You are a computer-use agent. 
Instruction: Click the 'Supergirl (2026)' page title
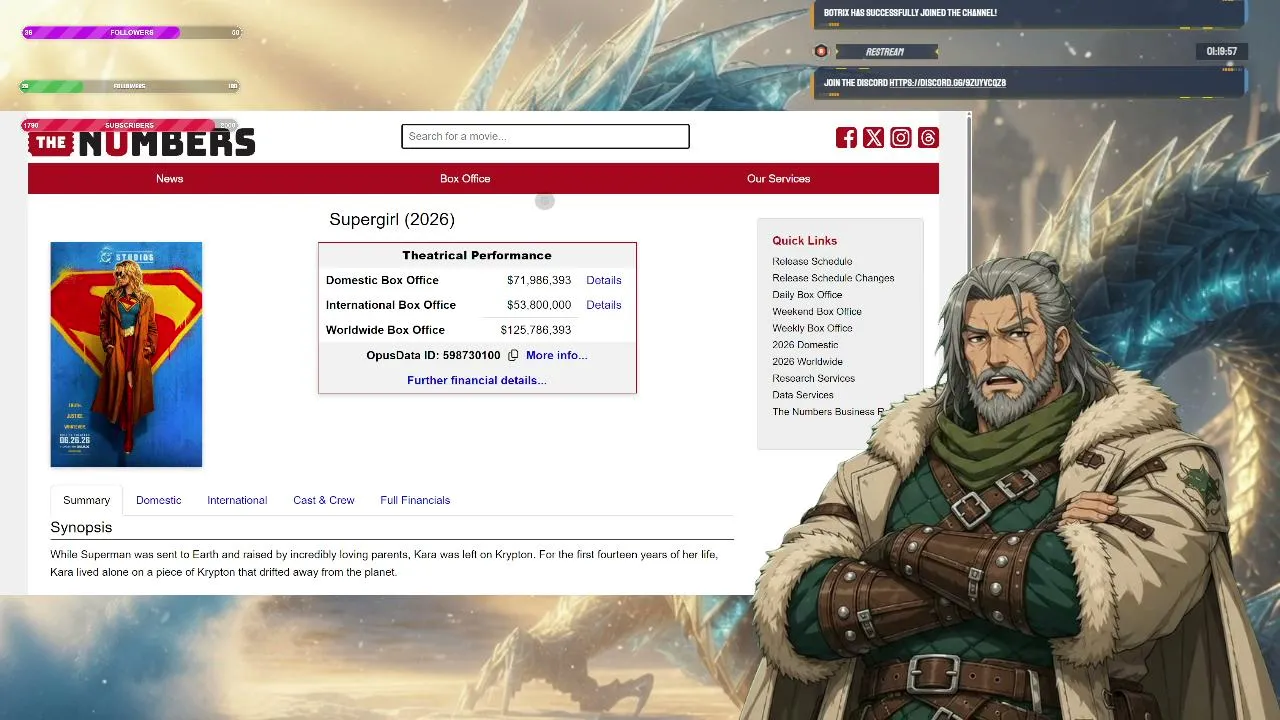(x=392, y=219)
